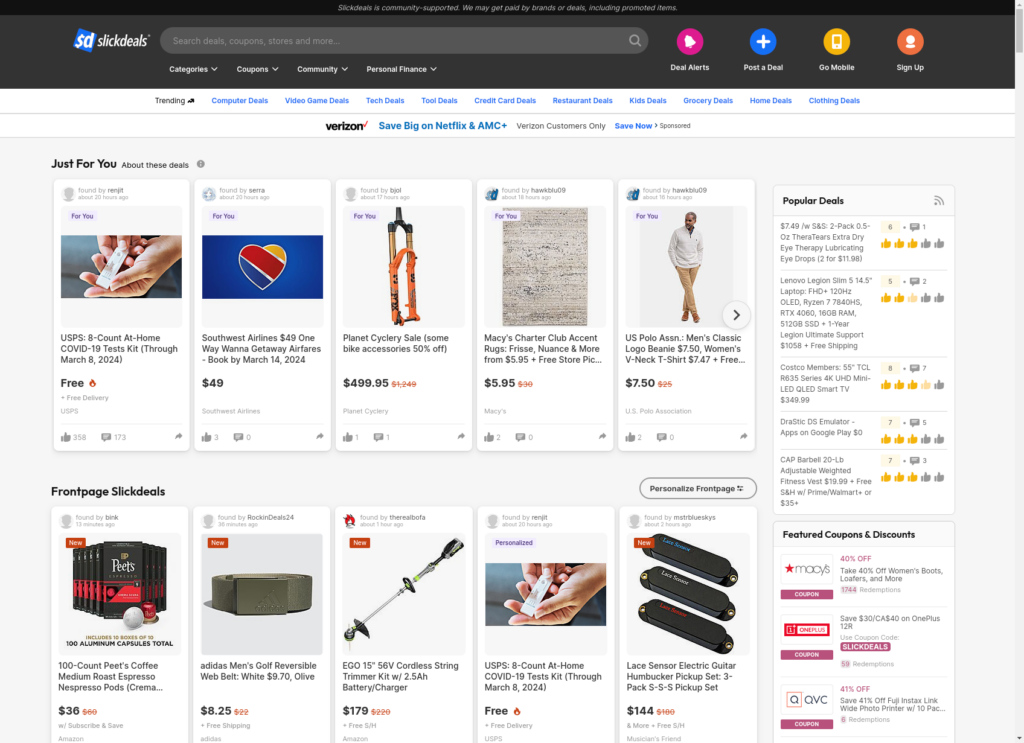The width and height of the screenshot is (1024, 743).
Task: Open comments on USPS COVID-19 Tests card
Action: [106, 437]
